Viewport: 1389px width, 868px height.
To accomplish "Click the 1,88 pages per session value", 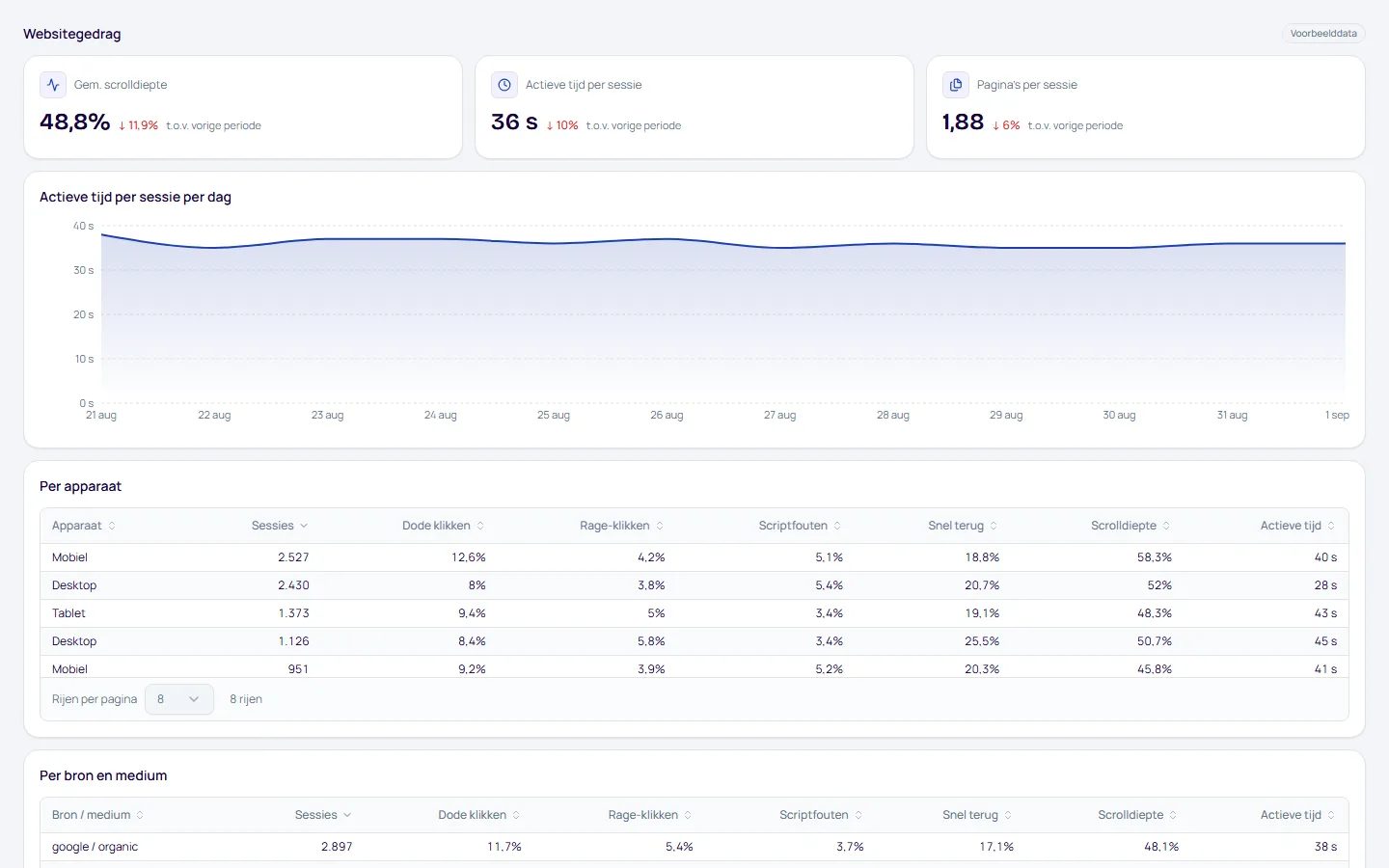I will (963, 122).
